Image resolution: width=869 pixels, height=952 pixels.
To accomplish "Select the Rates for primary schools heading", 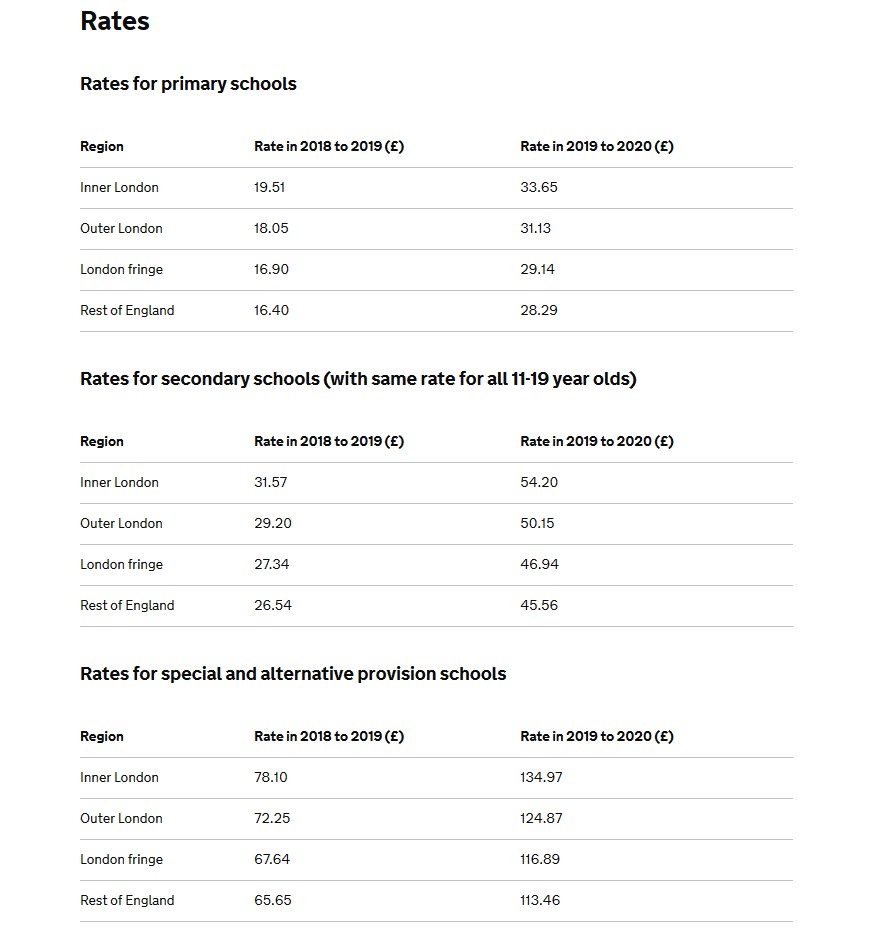I will [x=188, y=84].
